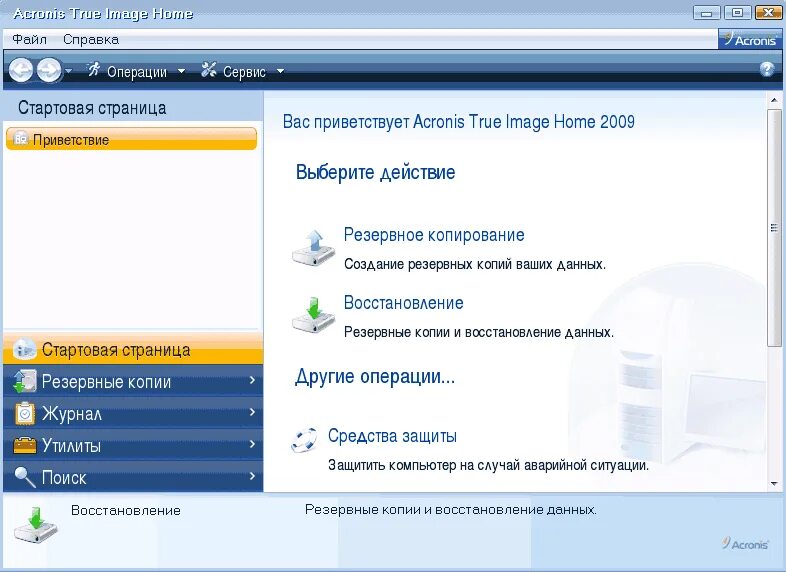Click the Восстановление link in main pane
The height and width of the screenshot is (572, 786).
click(404, 303)
